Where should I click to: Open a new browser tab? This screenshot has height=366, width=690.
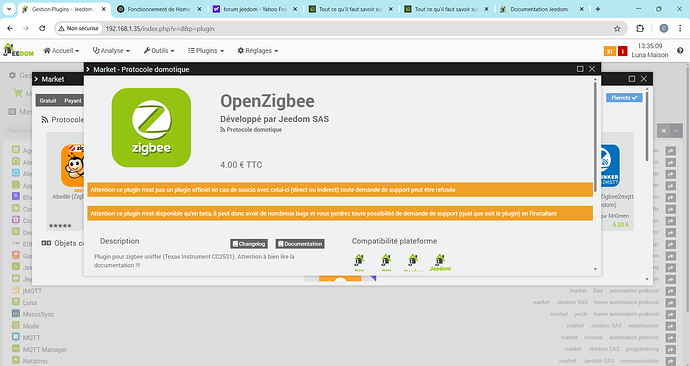[x=598, y=9]
